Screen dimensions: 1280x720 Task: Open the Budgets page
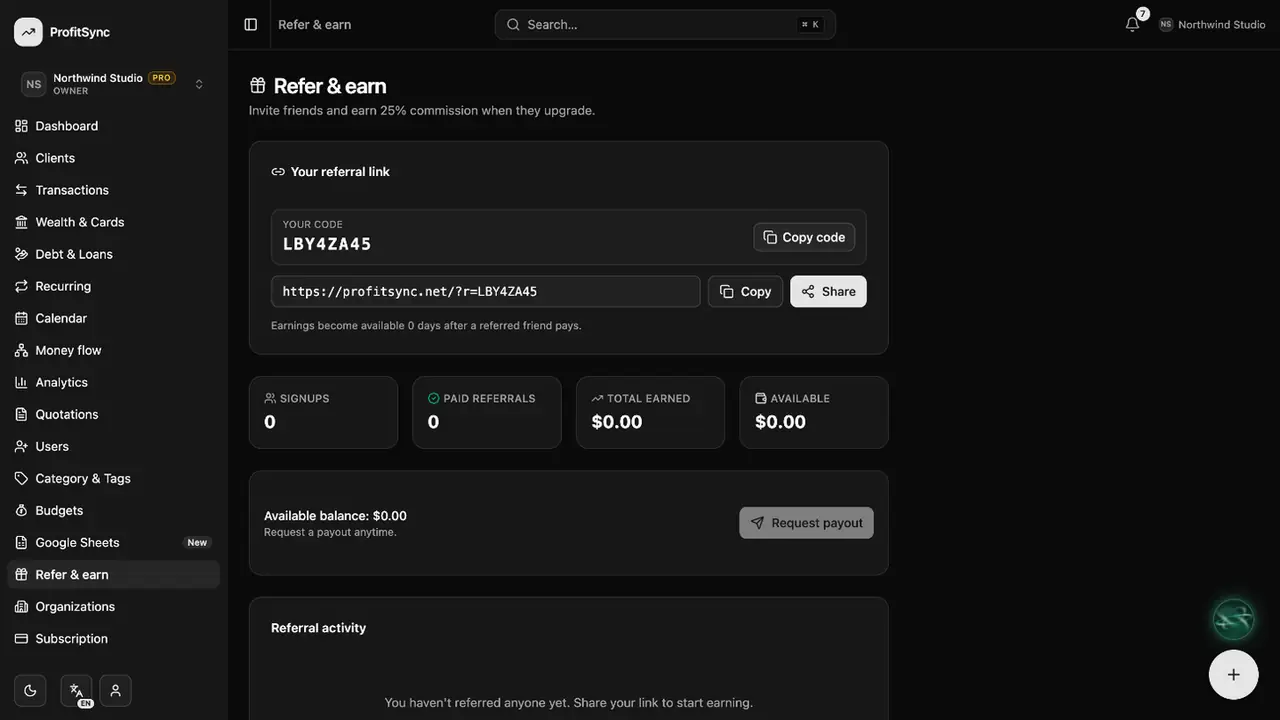(114, 510)
